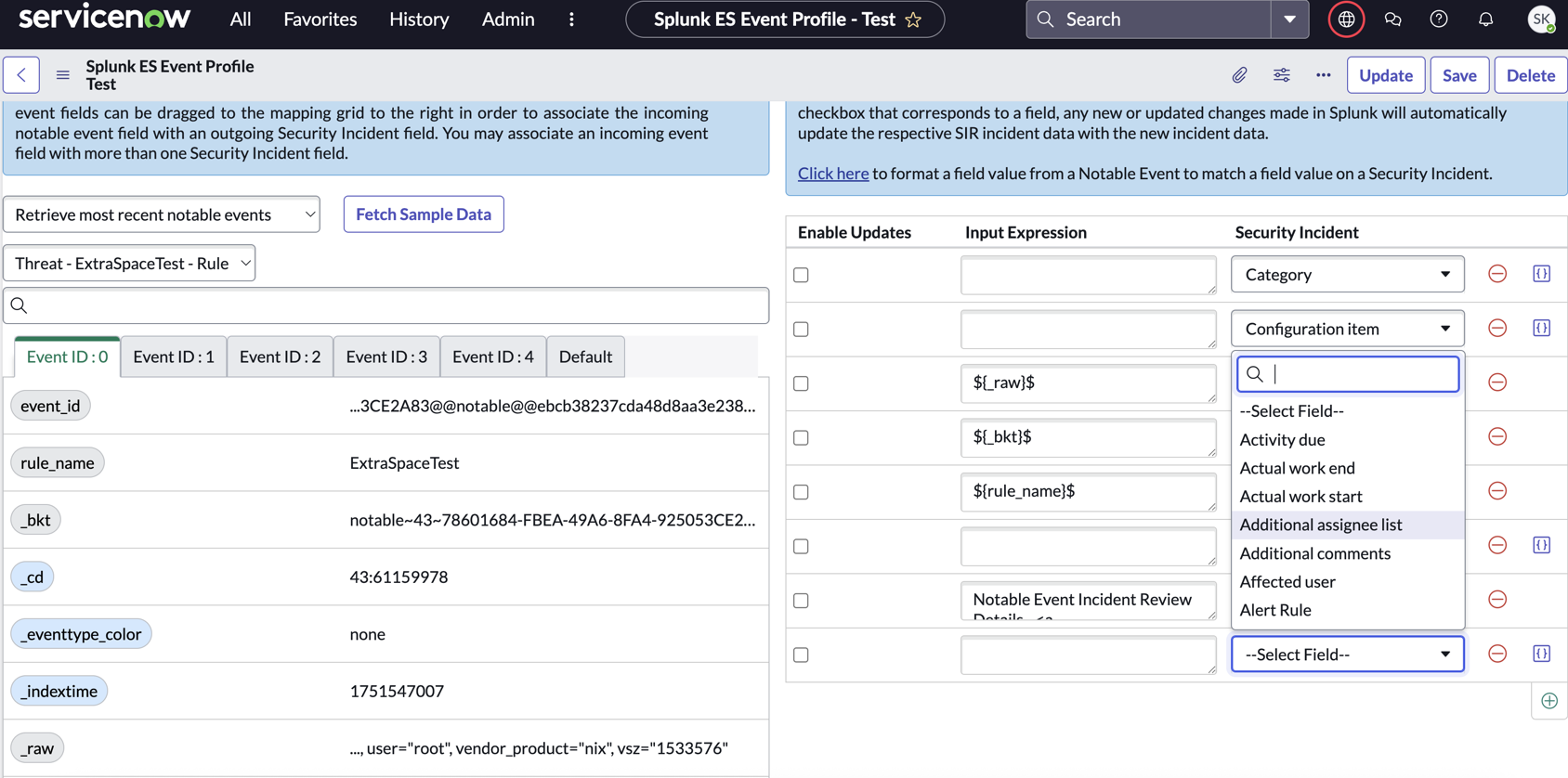Open script editor for Configuration item row
Viewport: 1568px width, 778px height.
click(1542, 328)
